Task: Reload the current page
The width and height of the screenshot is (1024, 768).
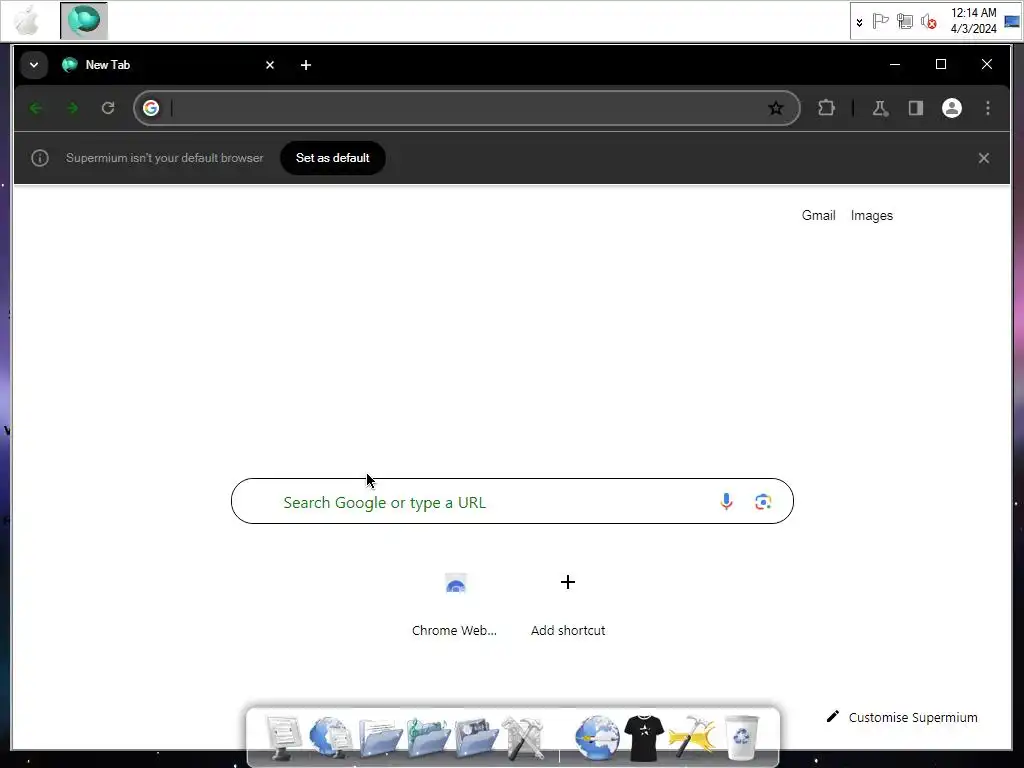Action: [x=108, y=108]
